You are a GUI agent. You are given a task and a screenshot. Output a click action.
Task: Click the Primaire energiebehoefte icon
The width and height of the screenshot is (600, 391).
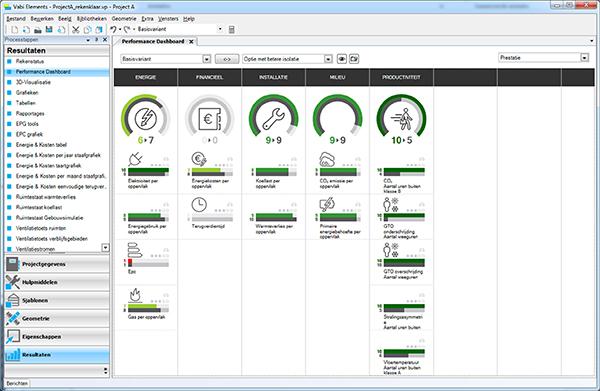coord(327,205)
